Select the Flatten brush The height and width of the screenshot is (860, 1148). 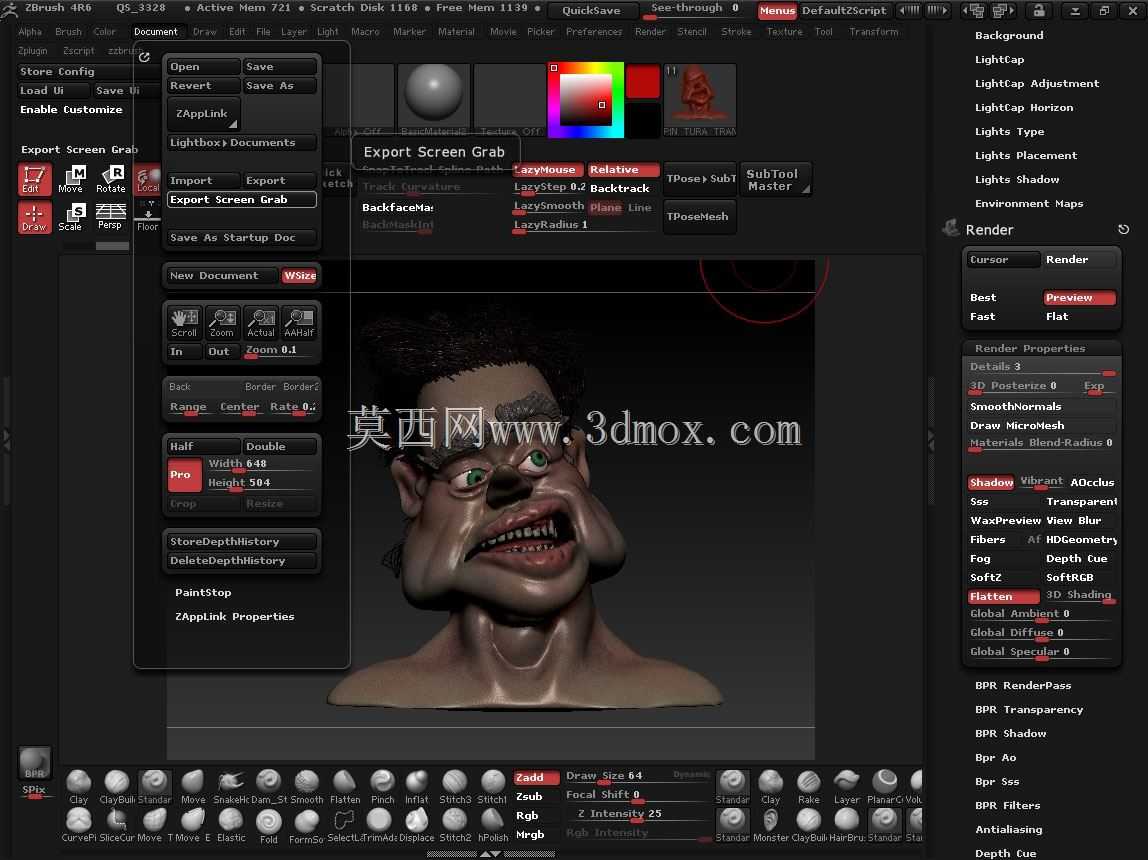click(345, 787)
